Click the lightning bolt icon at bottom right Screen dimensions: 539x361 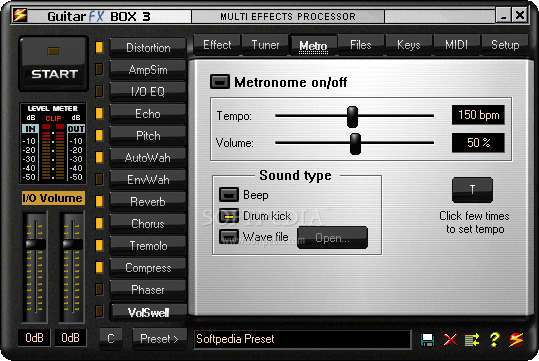(516, 340)
